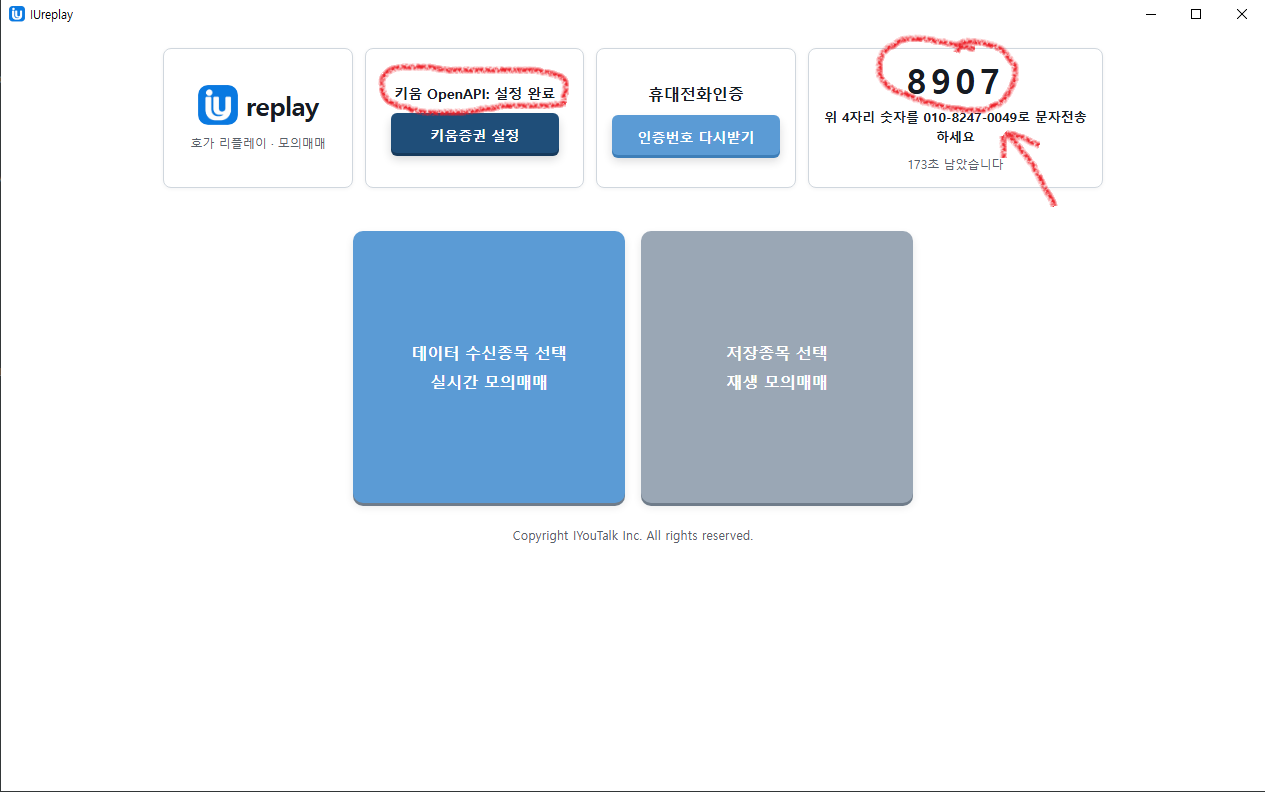Minimize the IUreplay window

tap(1151, 14)
